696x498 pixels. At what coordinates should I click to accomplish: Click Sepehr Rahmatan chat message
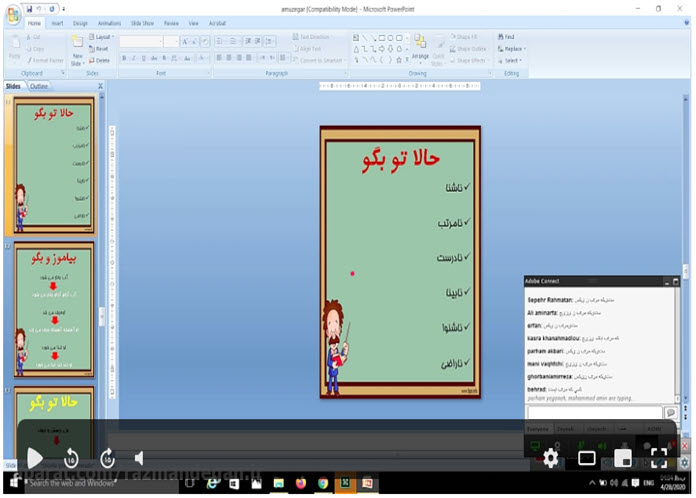571,300
